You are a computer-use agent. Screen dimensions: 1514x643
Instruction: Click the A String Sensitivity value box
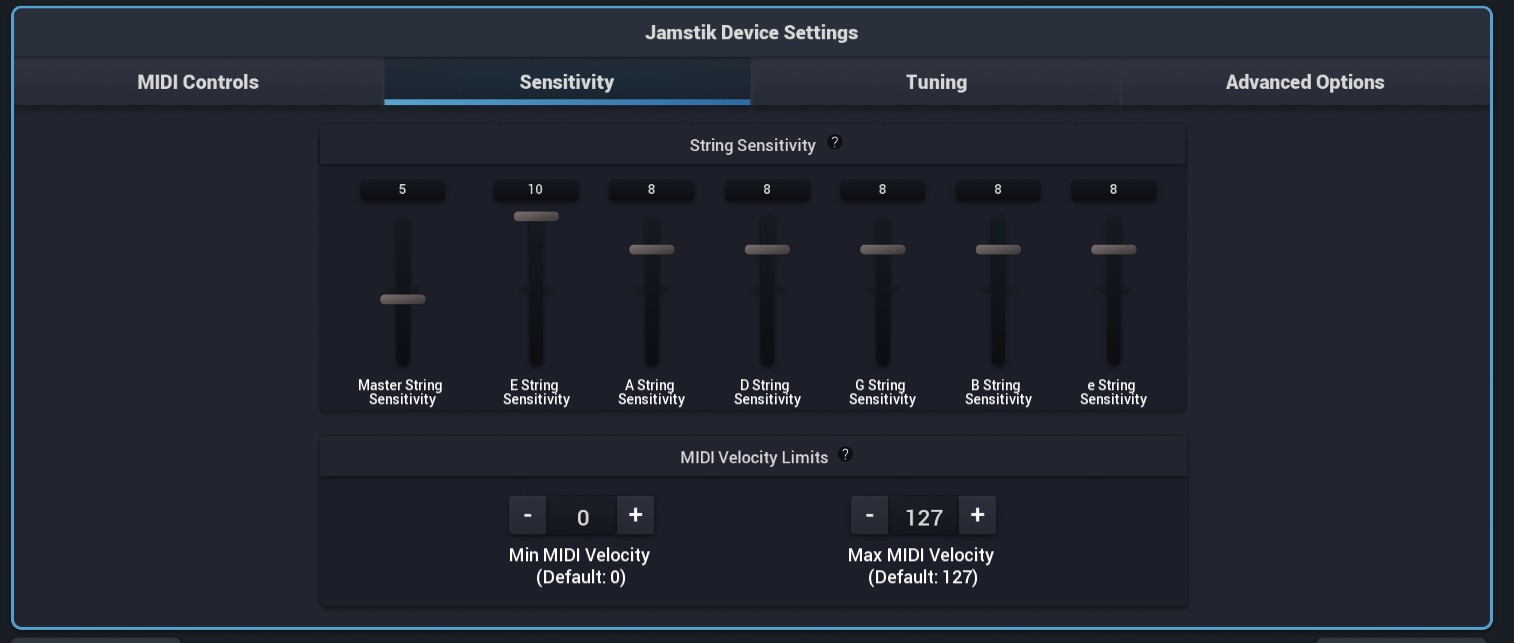[652, 190]
